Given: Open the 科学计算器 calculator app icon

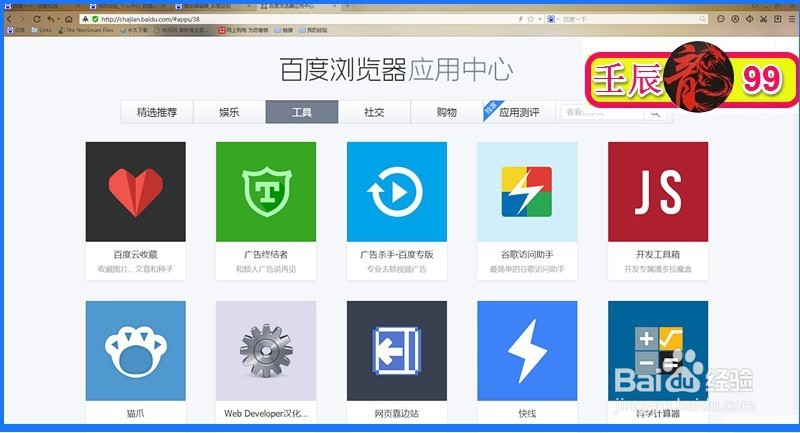Looking at the screenshot, I should coord(658,350).
